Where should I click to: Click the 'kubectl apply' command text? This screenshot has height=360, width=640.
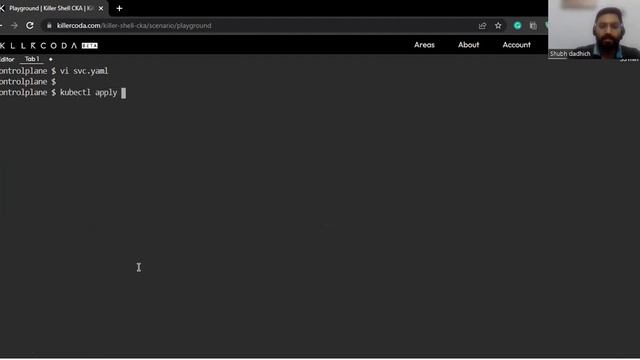click(89, 93)
